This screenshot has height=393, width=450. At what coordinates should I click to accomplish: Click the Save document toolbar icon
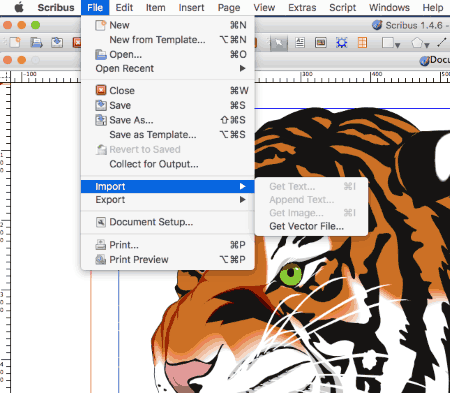click(57, 43)
